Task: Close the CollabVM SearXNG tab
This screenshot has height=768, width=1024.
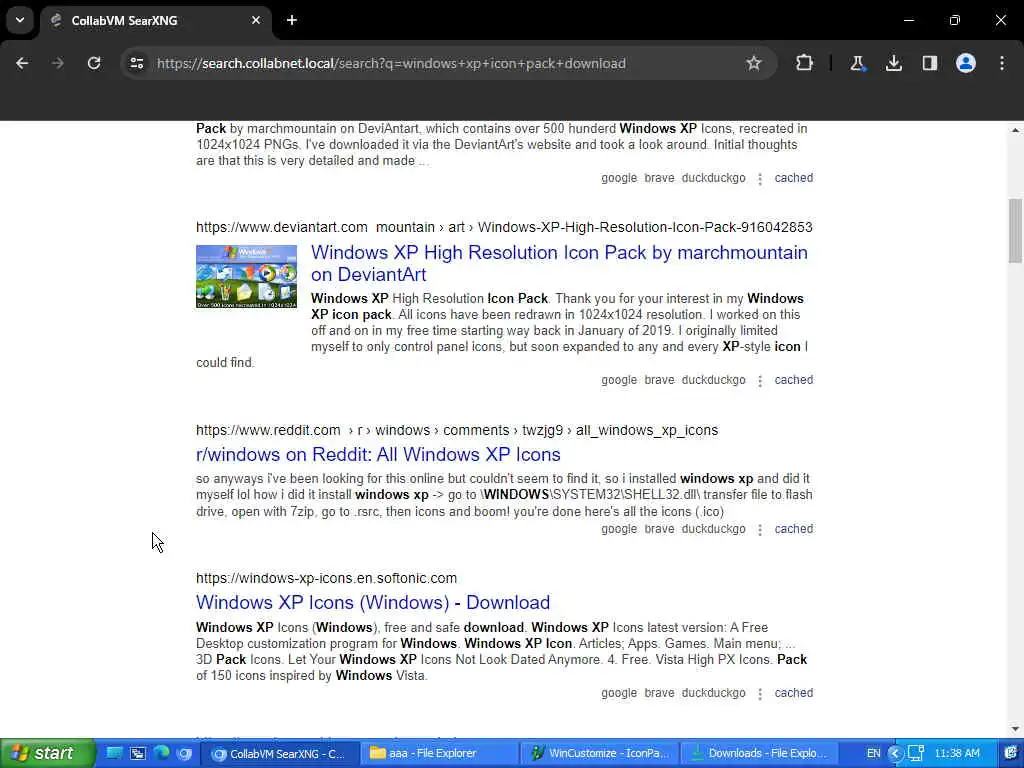Action: (x=256, y=20)
